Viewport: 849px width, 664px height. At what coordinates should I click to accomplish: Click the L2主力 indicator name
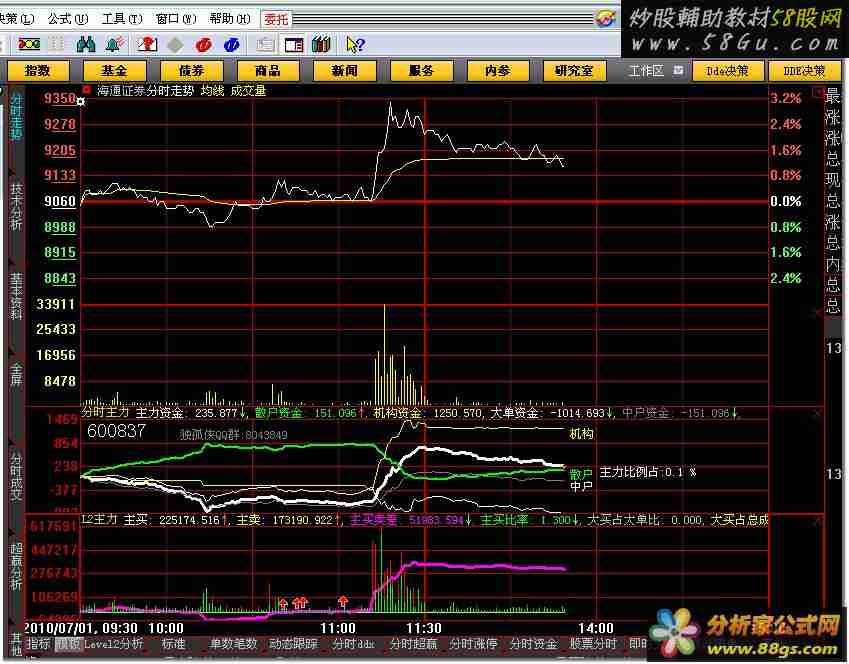(x=99, y=519)
